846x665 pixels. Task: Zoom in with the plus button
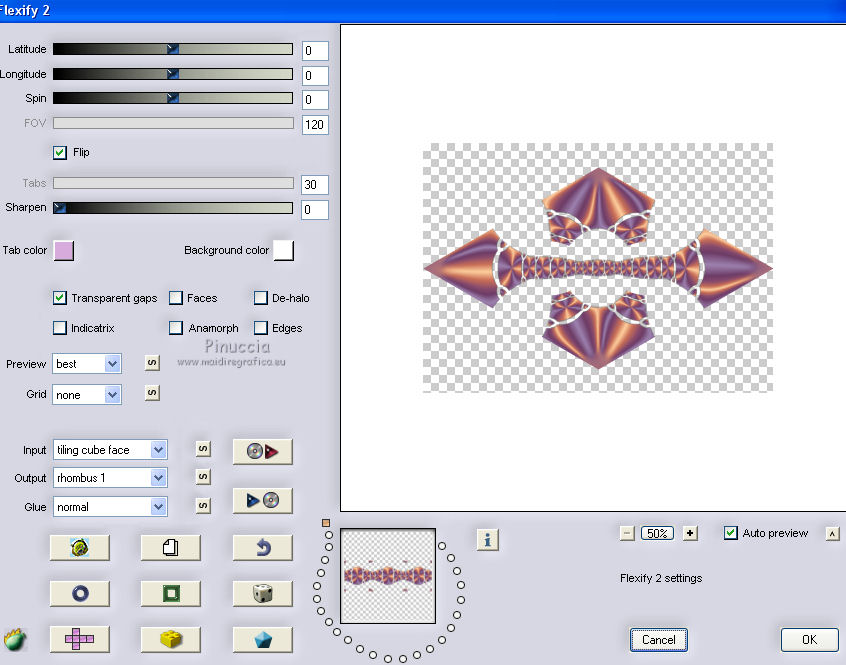tap(690, 533)
